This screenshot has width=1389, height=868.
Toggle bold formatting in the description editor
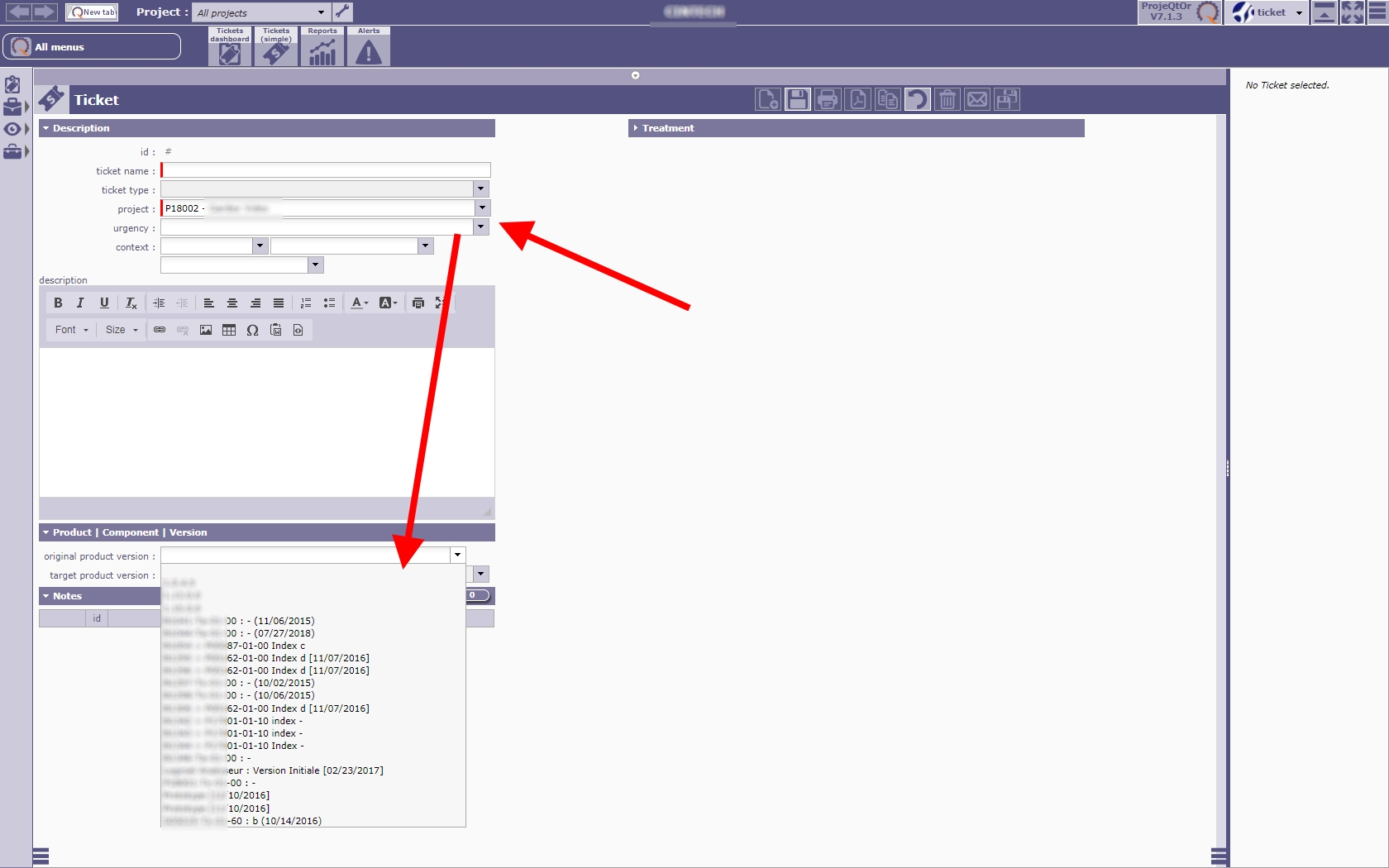click(58, 303)
